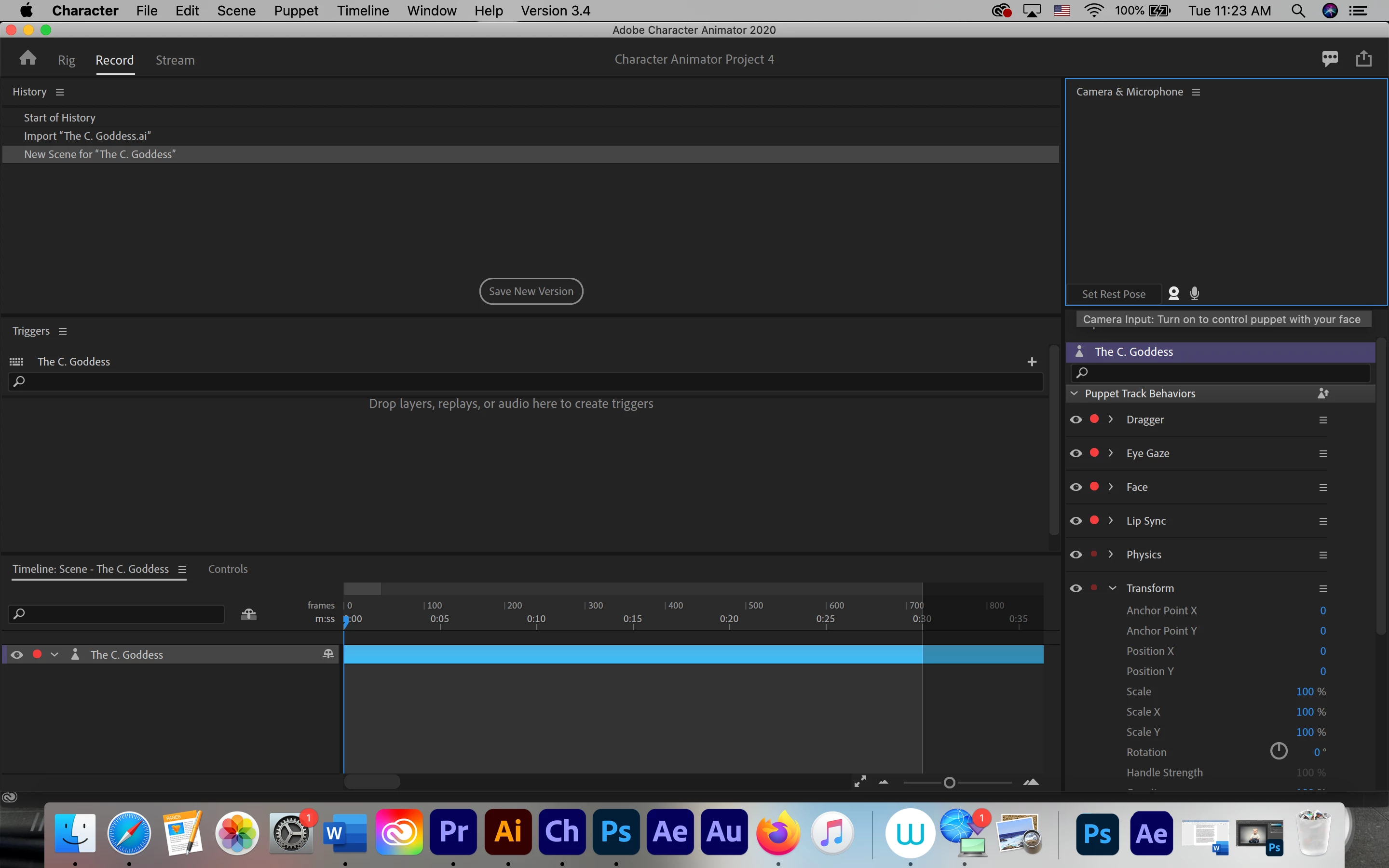Open the History panel menu icon

[60, 92]
